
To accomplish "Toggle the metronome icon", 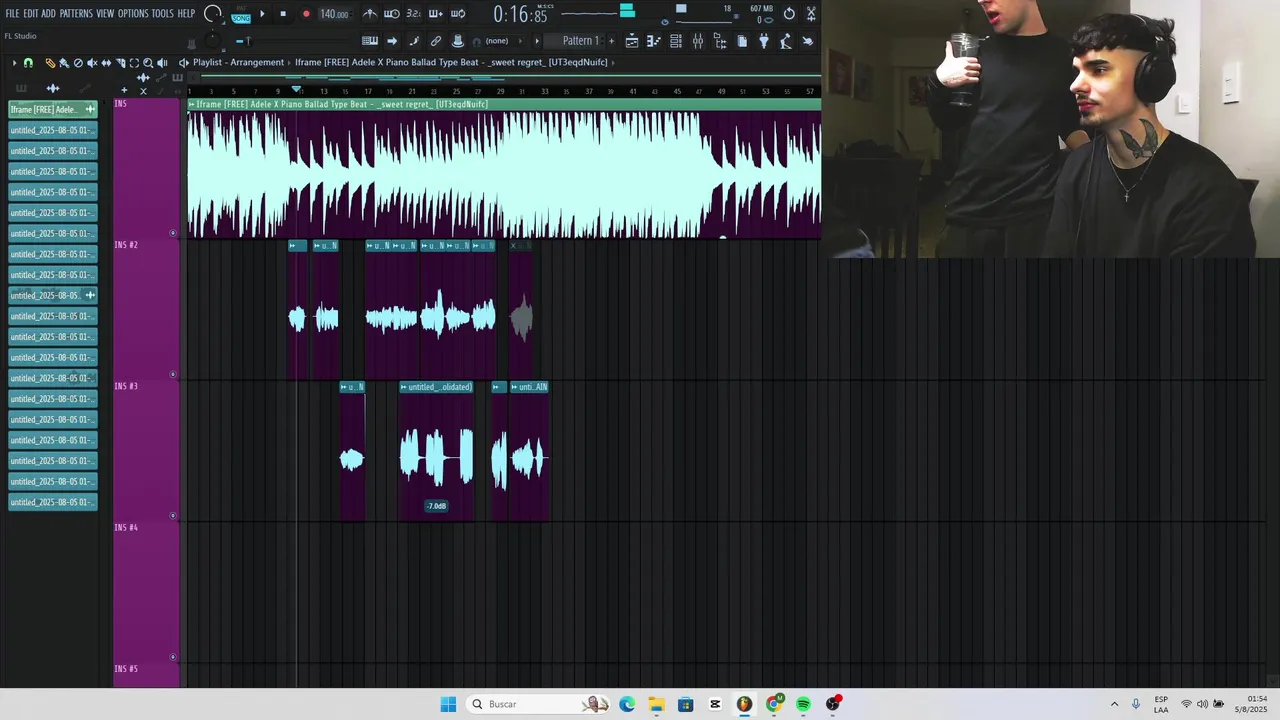I will tap(370, 14).
